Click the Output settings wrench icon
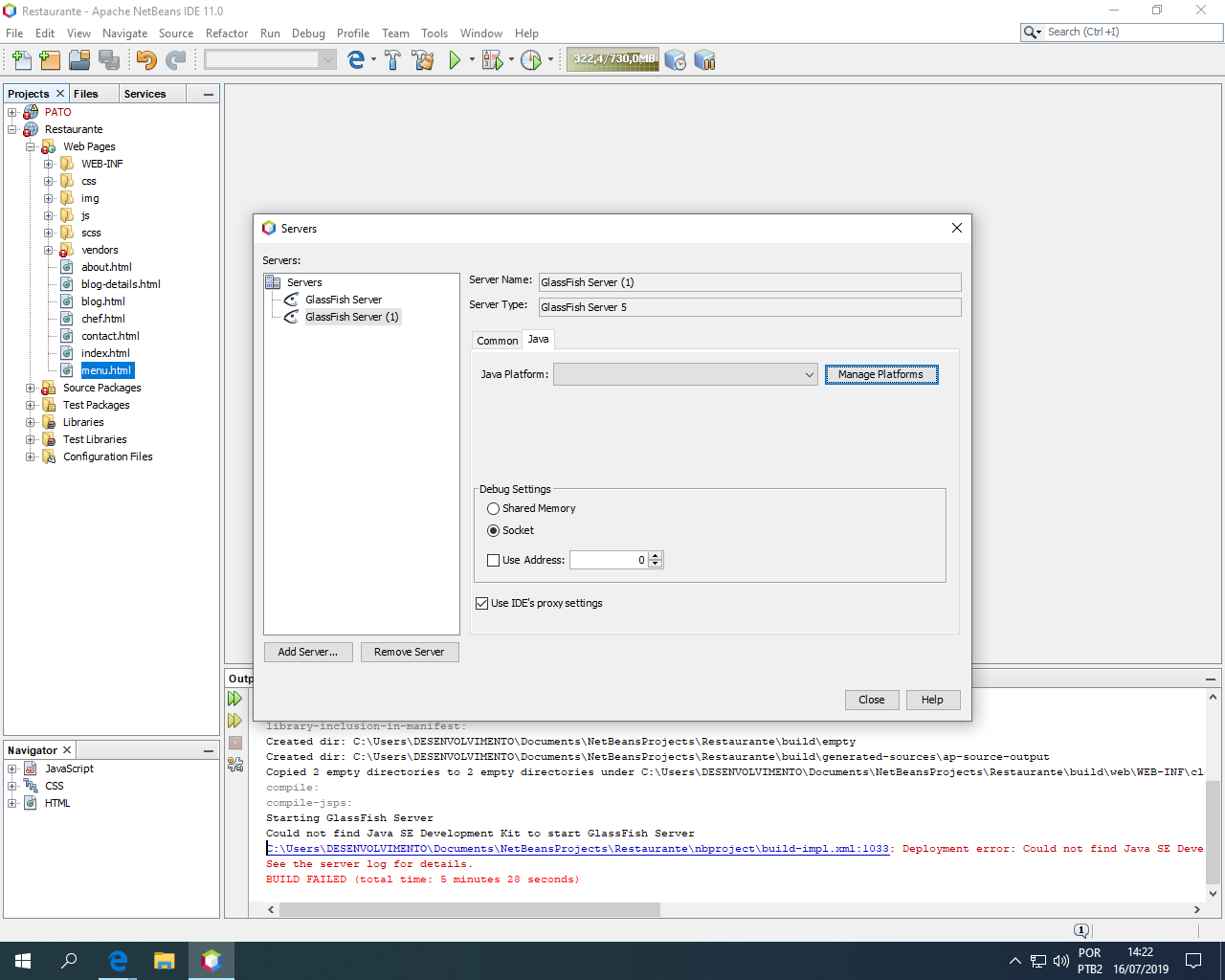 (235, 765)
